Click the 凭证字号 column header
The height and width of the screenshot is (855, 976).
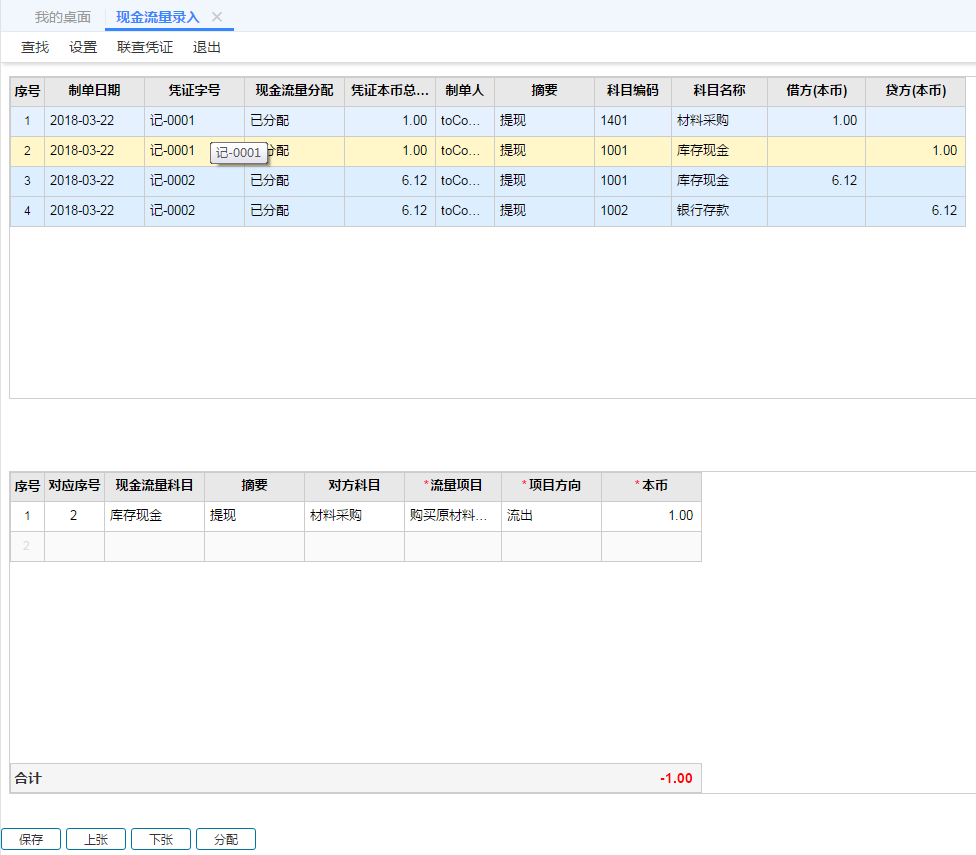point(194,91)
